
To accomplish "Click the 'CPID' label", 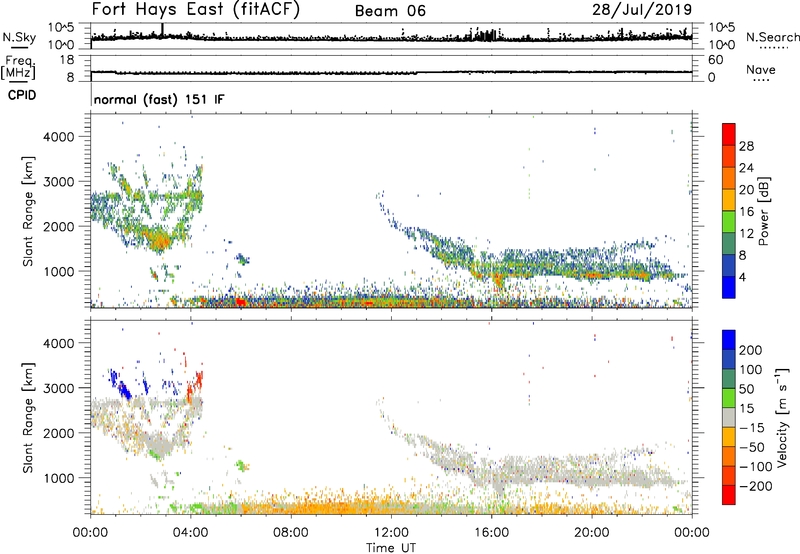I will tap(22, 95).
